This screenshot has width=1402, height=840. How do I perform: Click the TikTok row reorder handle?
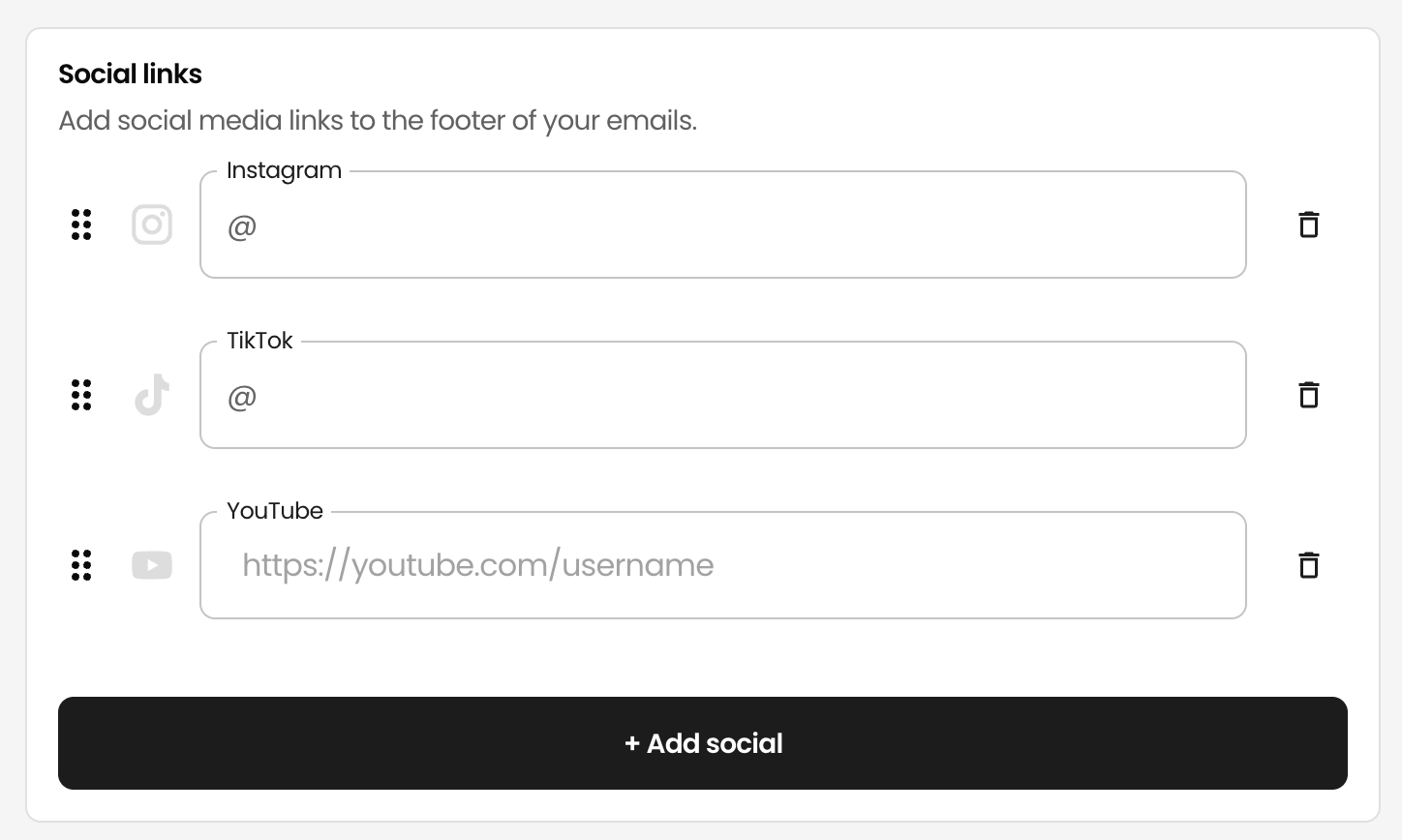(x=81, y=395)
